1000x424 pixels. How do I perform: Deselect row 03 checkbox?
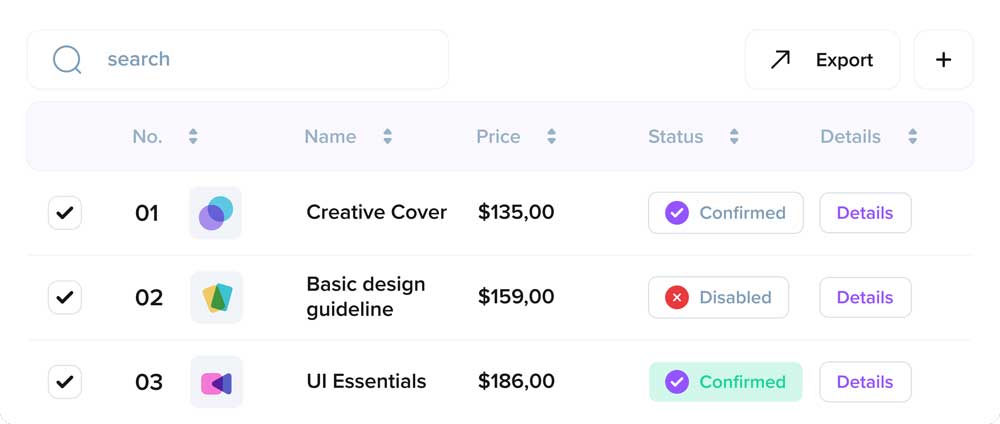pyautogui.click(x=65, y=382)
